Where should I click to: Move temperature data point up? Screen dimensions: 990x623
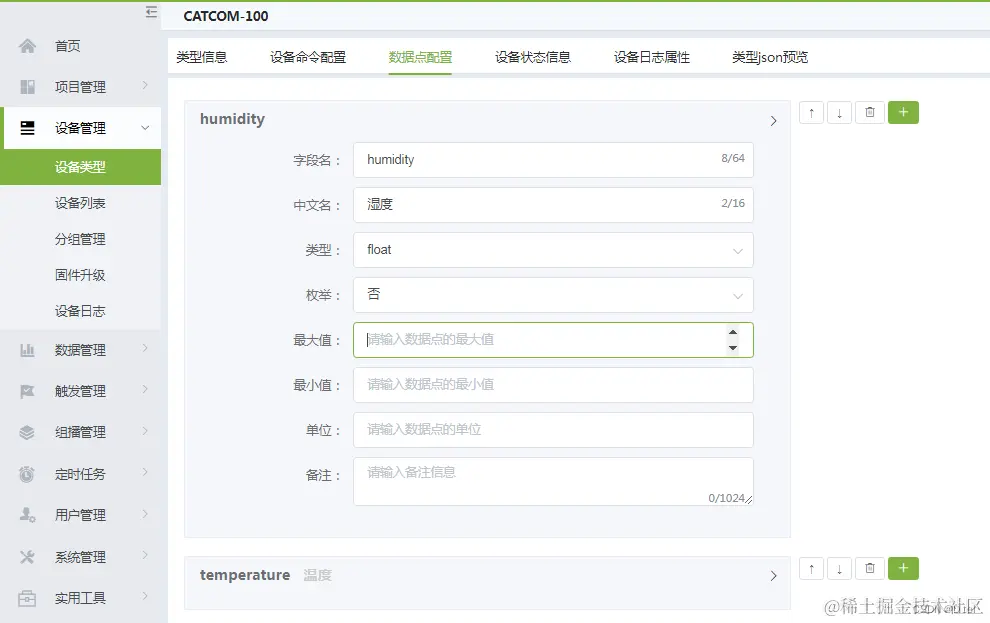point(811,569)
